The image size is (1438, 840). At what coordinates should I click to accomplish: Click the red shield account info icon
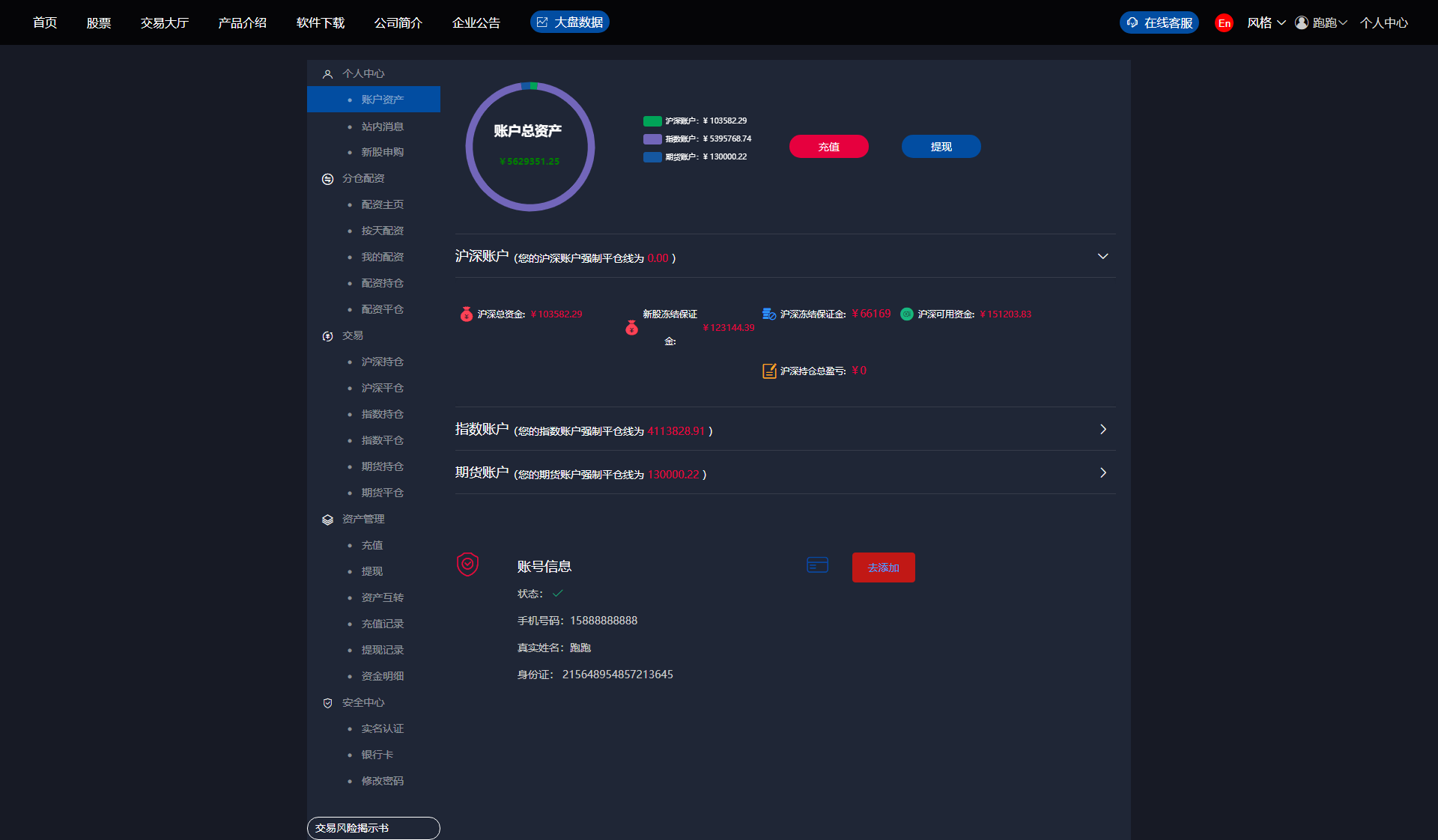coord(467,564)
